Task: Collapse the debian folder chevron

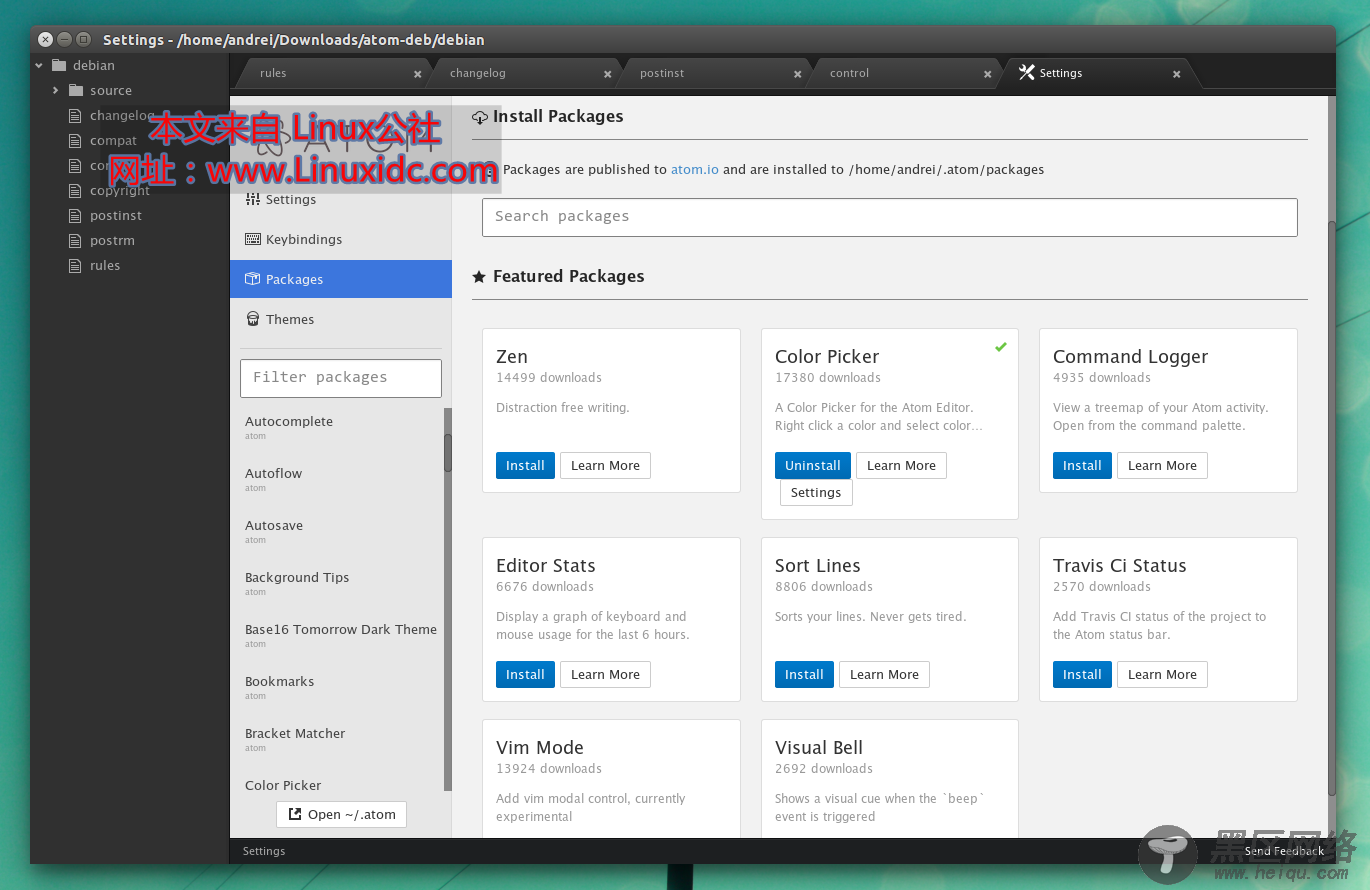Action: point(39,66)
